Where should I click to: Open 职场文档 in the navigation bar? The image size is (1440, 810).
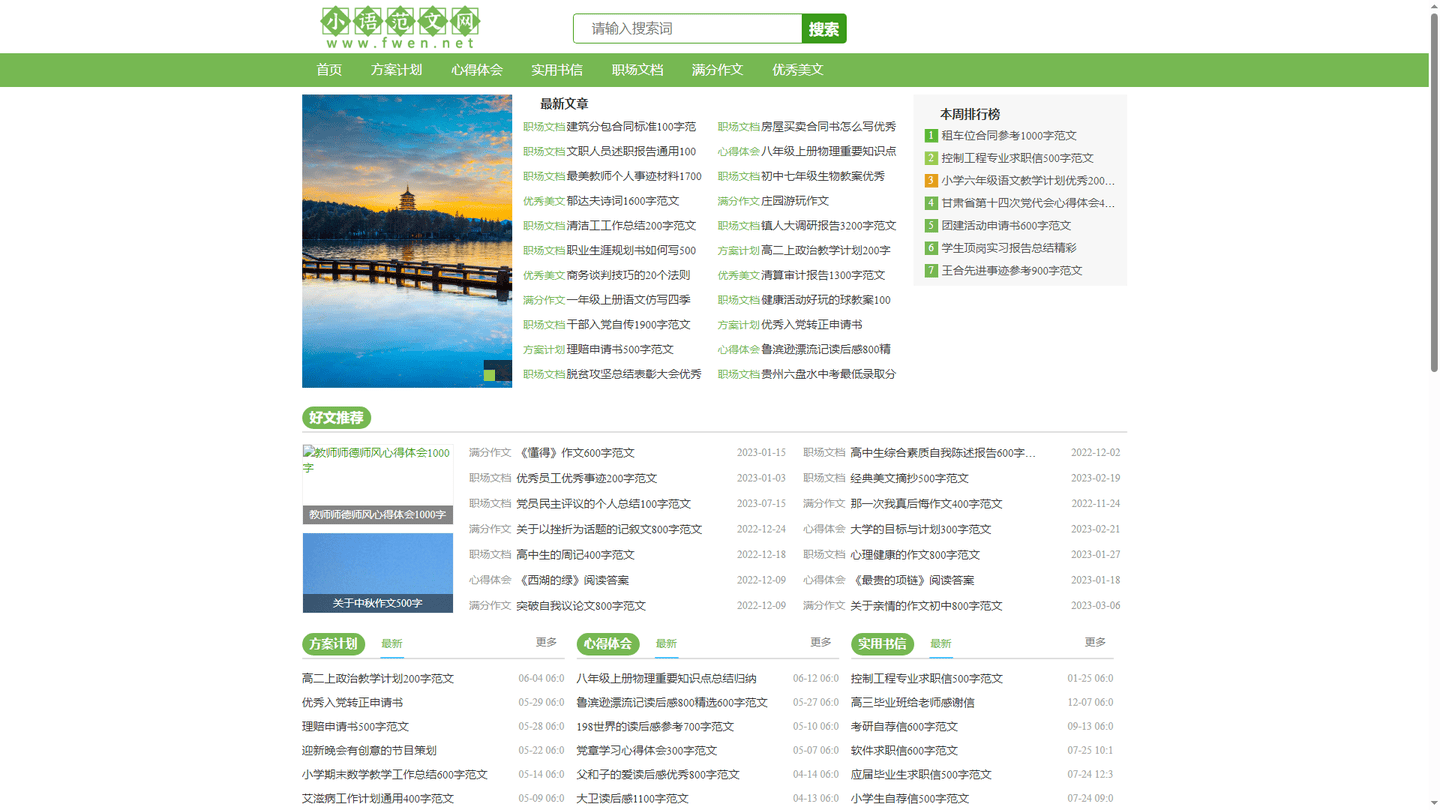pyautogui.click(x=637, y=70)
